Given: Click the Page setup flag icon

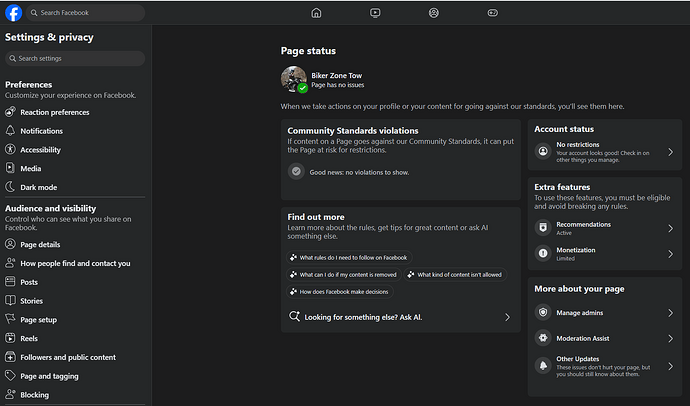Looking at the screenshot, I should [x=10, y=319].
